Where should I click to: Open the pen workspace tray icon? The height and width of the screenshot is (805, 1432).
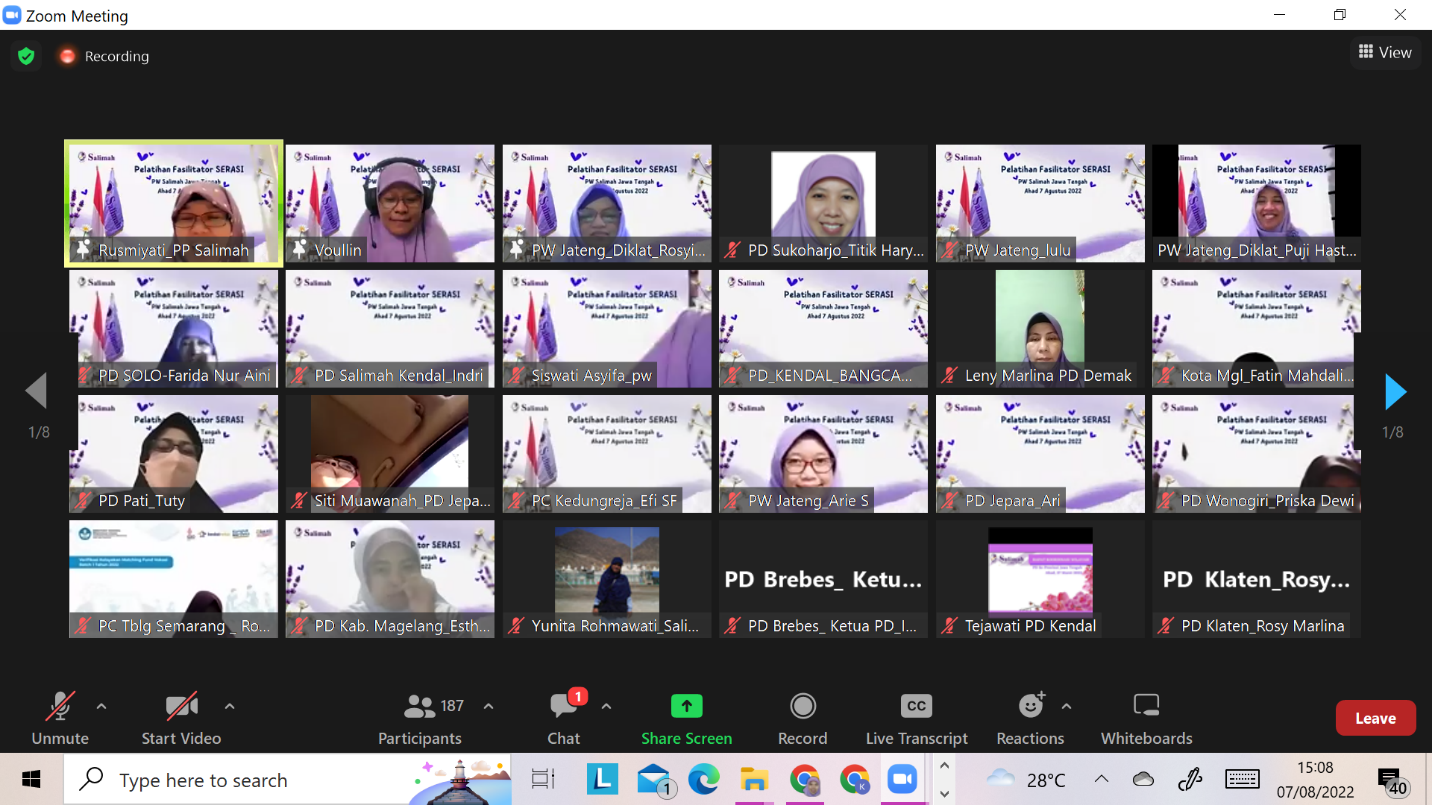pos(1190,780)
